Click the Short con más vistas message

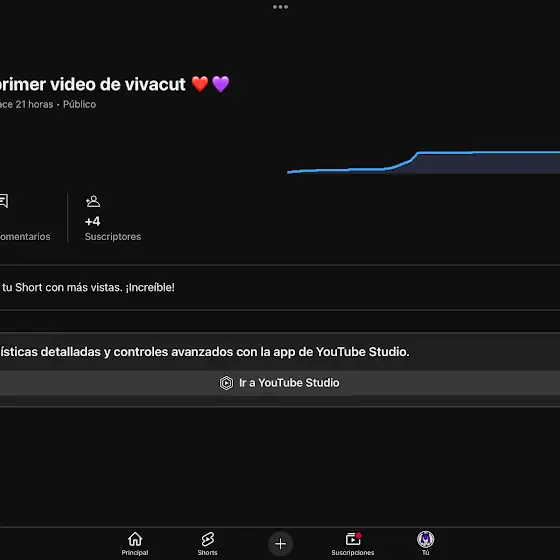(x=88, y=288)
